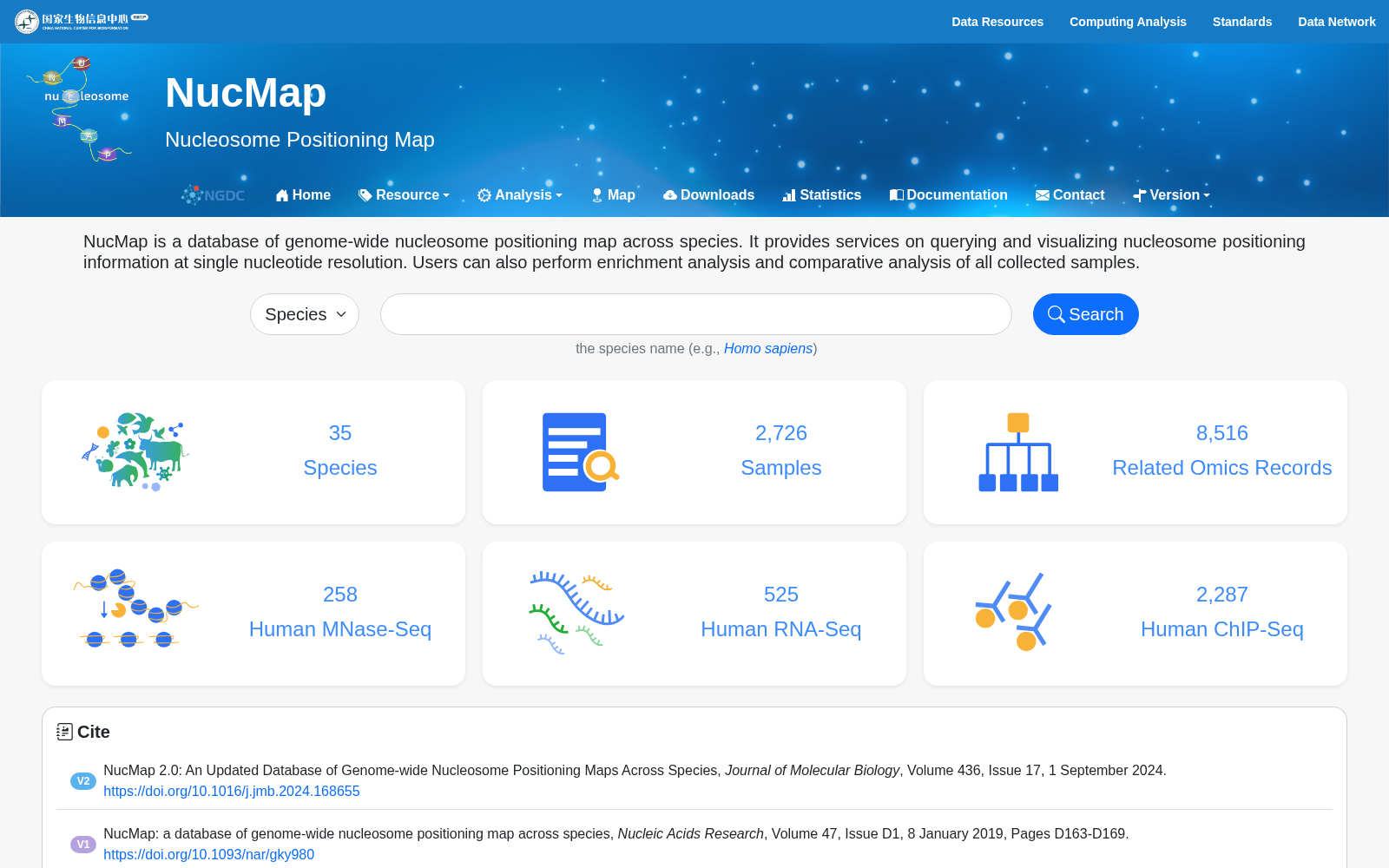Open the Map page
This screenshot has height=868, width=1389.
pos(614,195)
